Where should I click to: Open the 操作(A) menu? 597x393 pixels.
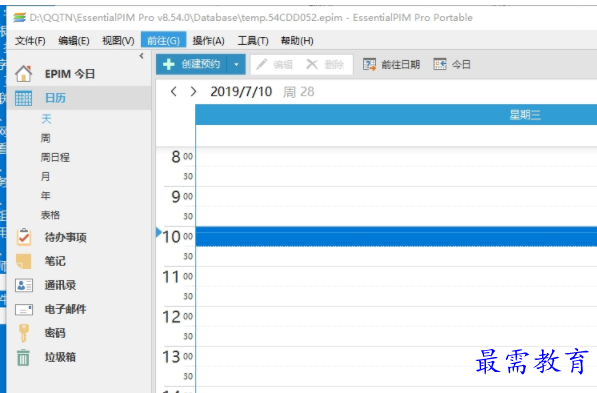click(208, 40)
